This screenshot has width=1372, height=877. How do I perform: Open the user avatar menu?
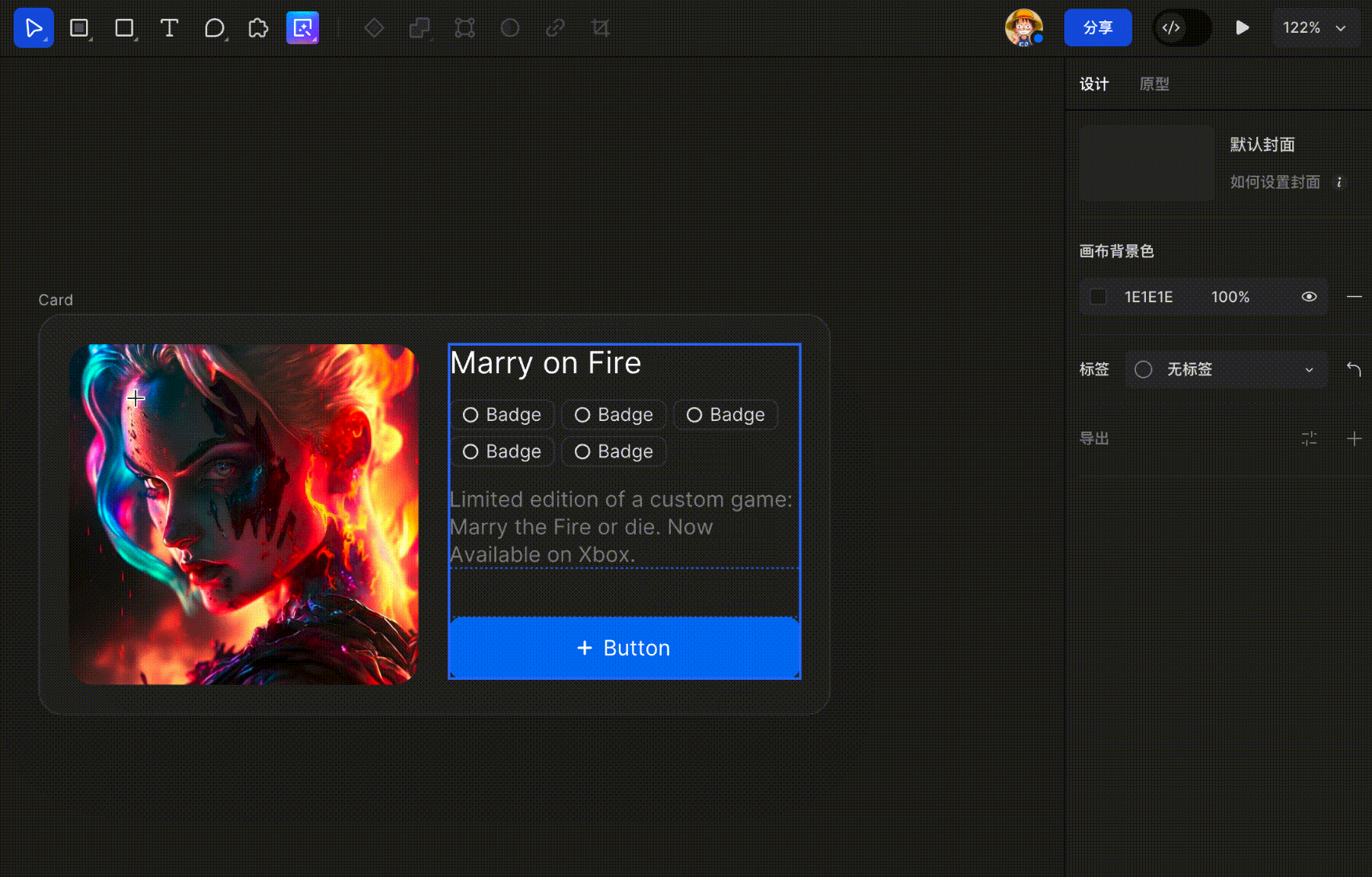[1024, 28]
